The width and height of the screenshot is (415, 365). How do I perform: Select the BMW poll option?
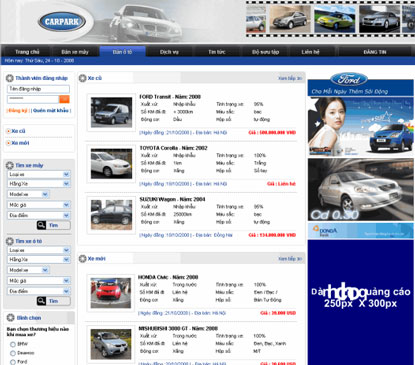pyautogui.click(x=13, y=344)
